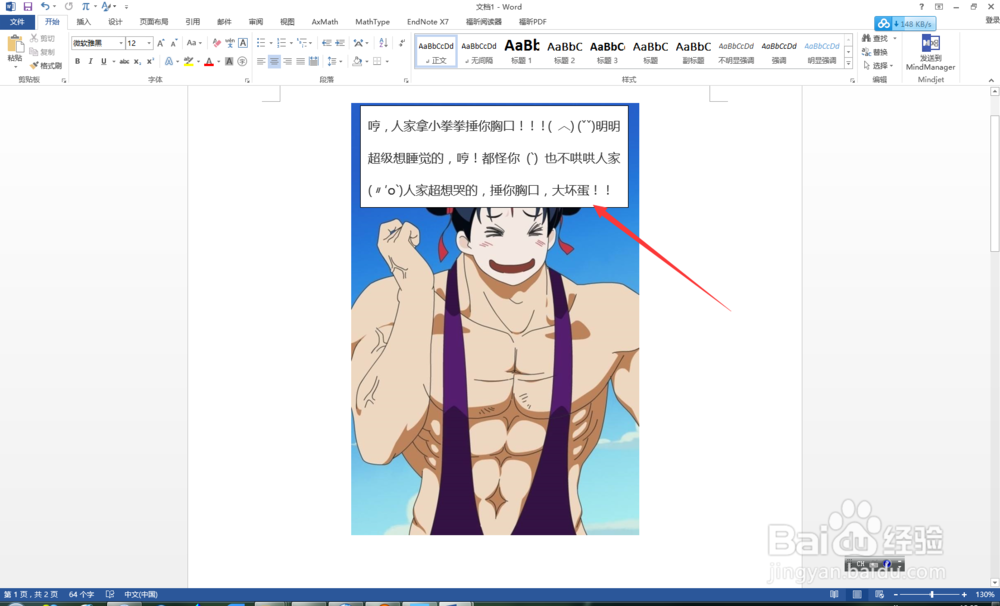Expand the styles gallery More button
This screenshot has height=606, width=1000.
(x=848, y=63)
